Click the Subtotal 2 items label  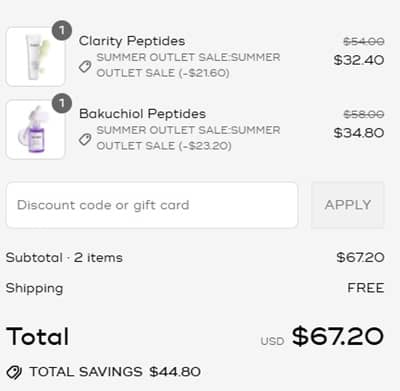tap(64, 258)
